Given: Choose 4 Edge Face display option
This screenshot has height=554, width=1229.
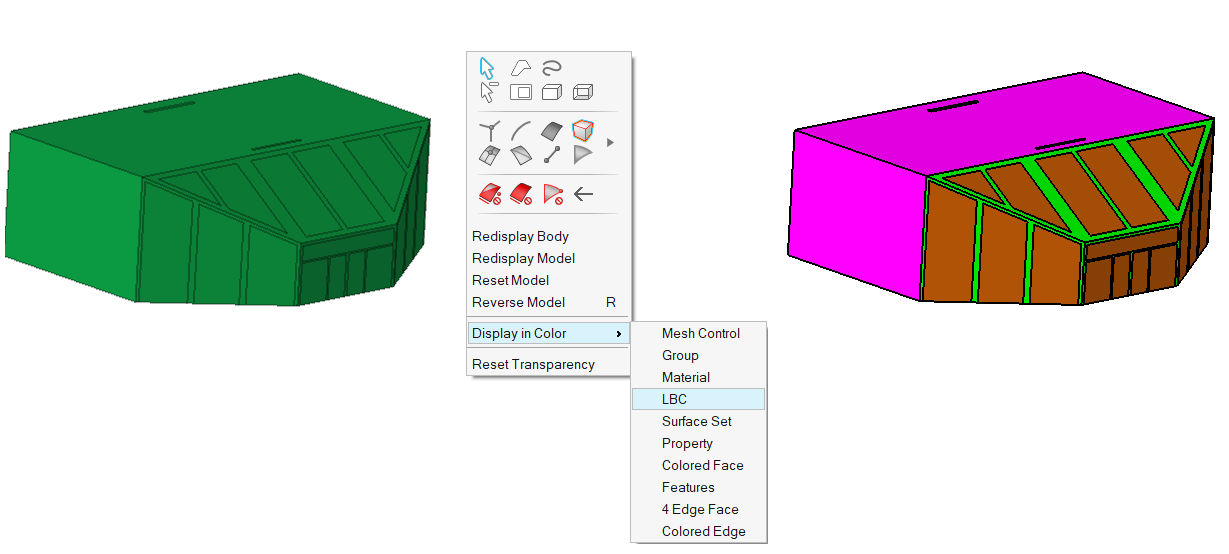Looking at the screenshot, I should point(699,509).
